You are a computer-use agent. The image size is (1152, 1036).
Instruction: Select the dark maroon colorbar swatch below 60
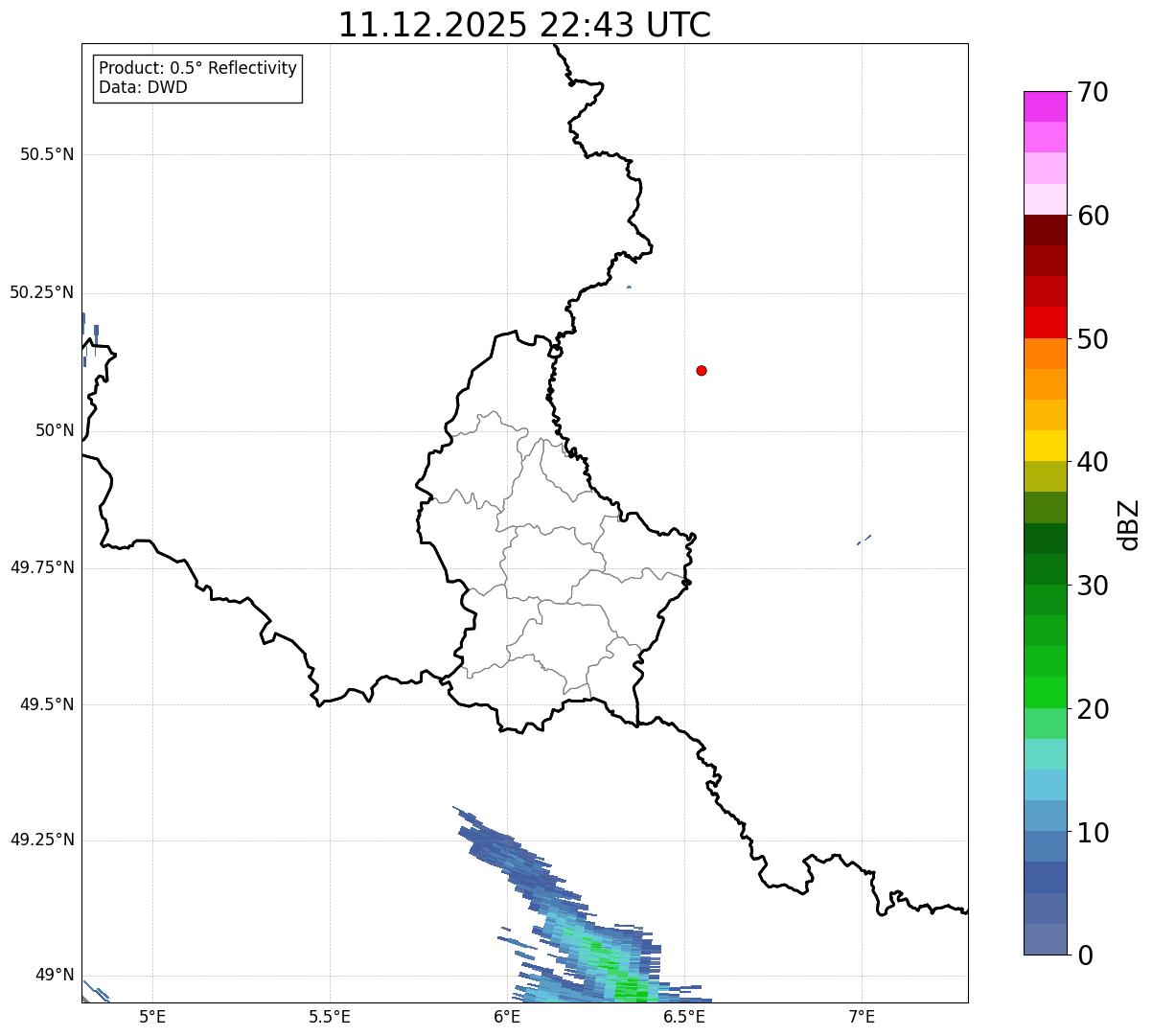[x=1045, y=230]
